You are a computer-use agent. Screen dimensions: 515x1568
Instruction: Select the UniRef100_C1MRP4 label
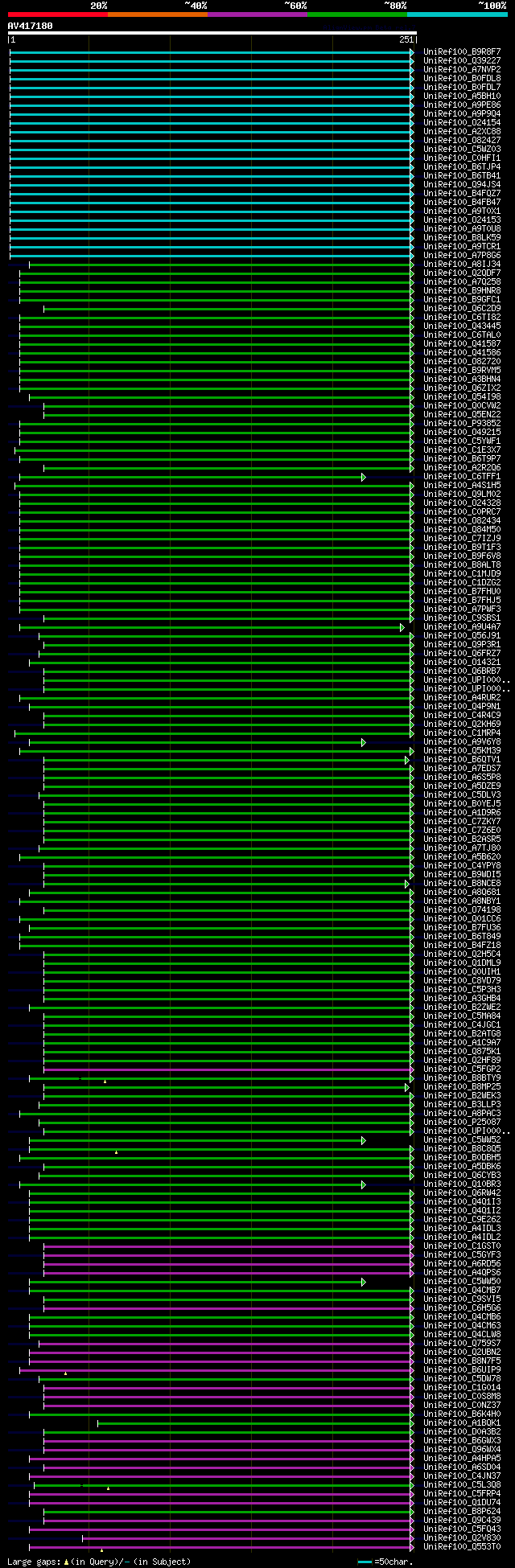coord(462,733)
